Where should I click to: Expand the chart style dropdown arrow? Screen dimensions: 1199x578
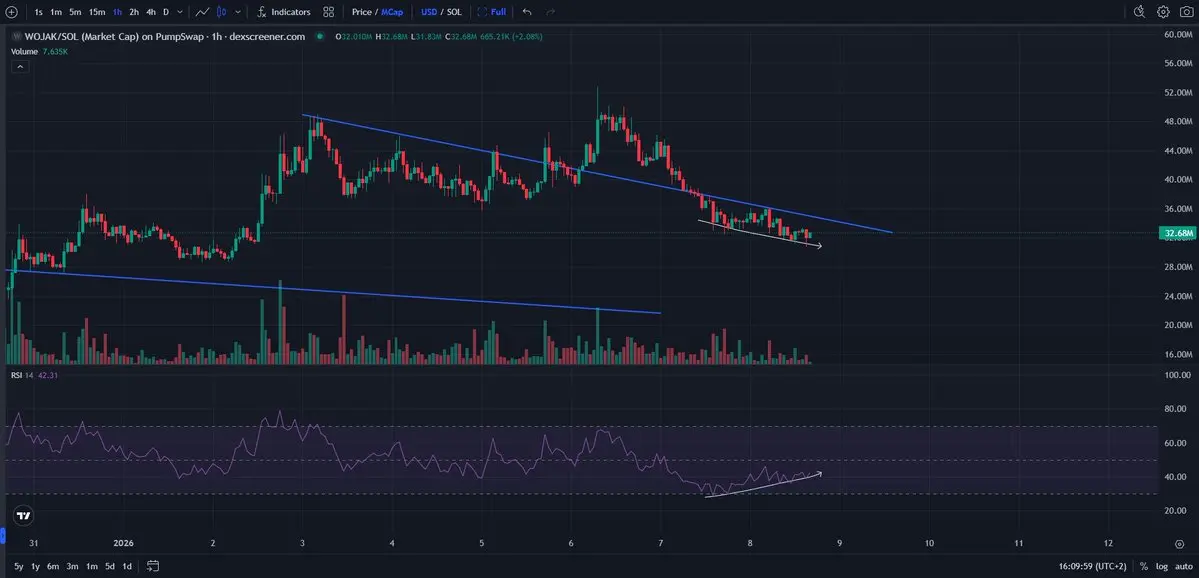point(238,12)
